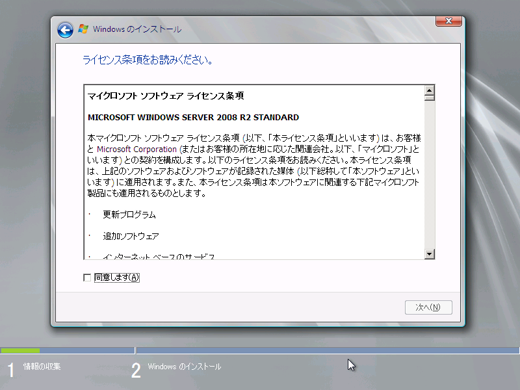Click the bullet item 更新プログラム

tap(129, 214)
